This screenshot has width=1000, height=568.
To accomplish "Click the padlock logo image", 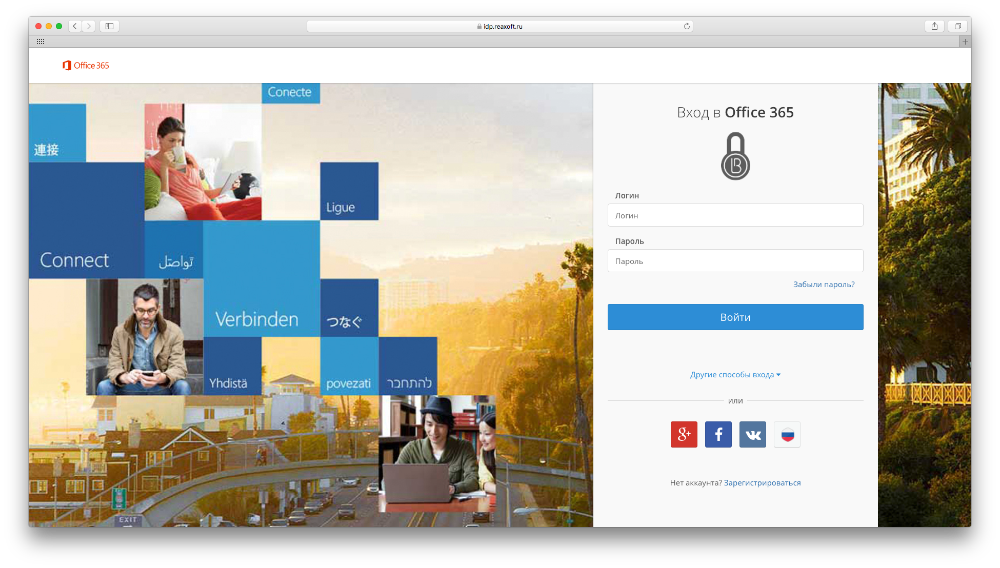I will pyautogui.click(x=735, y=156).
